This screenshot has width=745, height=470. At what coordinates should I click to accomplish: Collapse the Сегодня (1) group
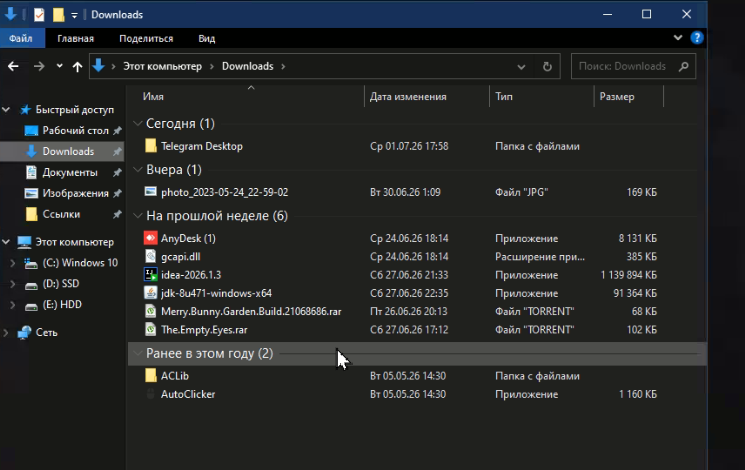pyautogui.click(x=138, y=124)
